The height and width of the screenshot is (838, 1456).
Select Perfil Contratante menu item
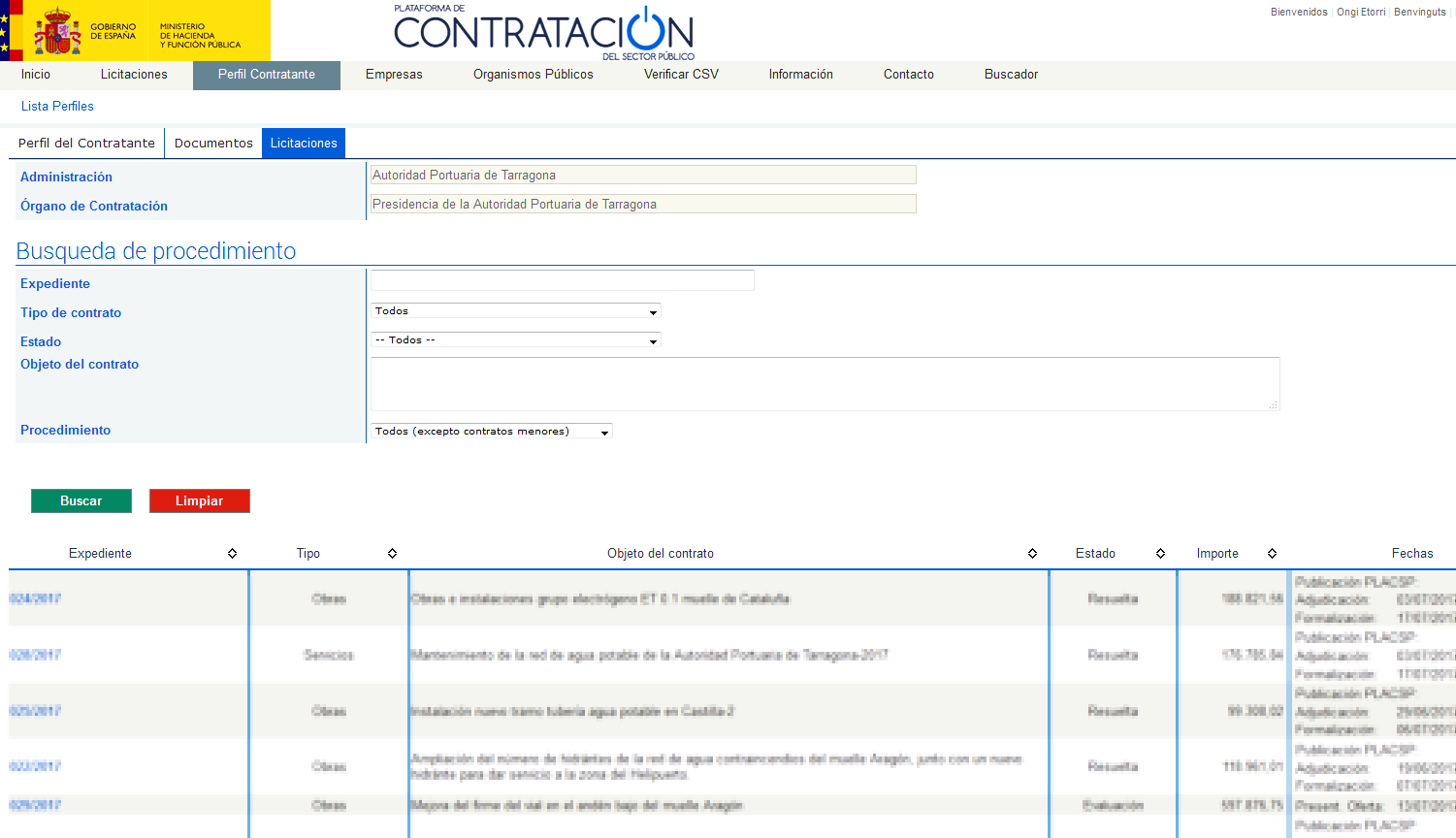pos(267,75)
